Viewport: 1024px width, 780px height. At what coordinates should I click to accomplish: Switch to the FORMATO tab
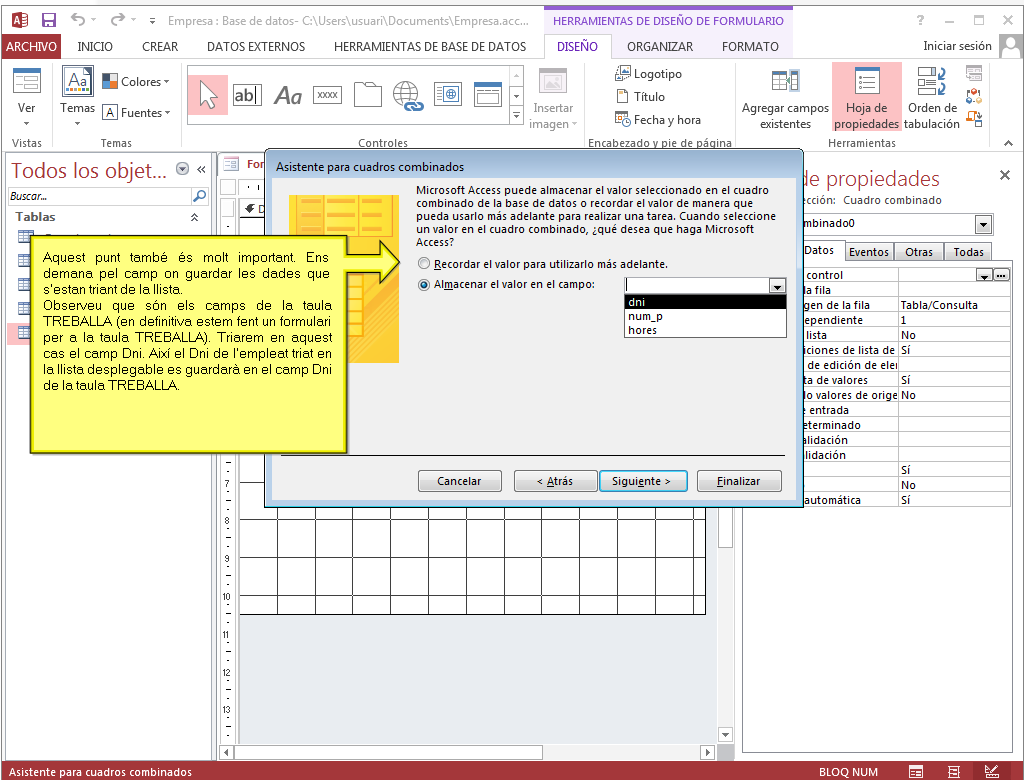pos(750,46)
